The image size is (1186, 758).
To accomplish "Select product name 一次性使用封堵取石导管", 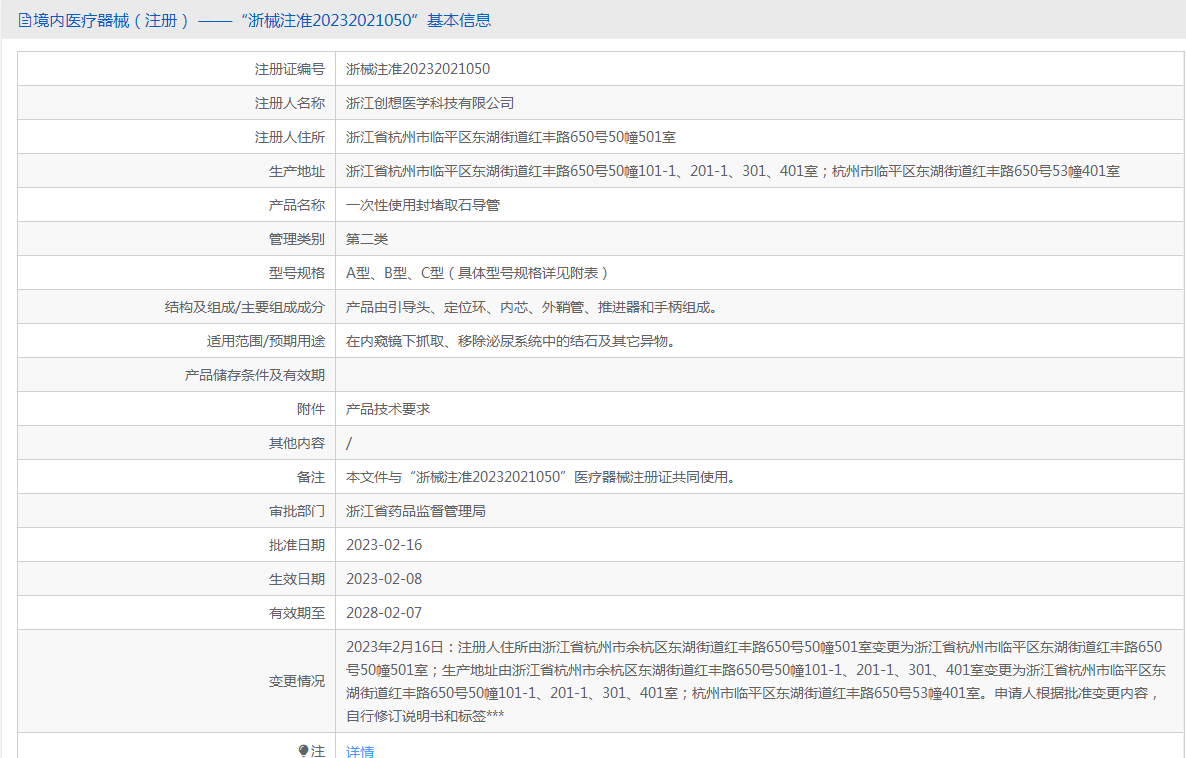I will [x=423, y=205].
